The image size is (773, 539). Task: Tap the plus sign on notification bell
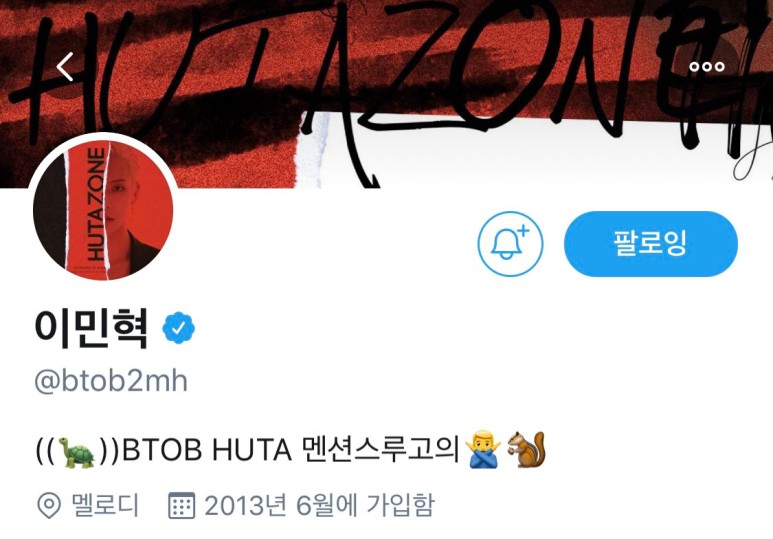coord(523,230)
